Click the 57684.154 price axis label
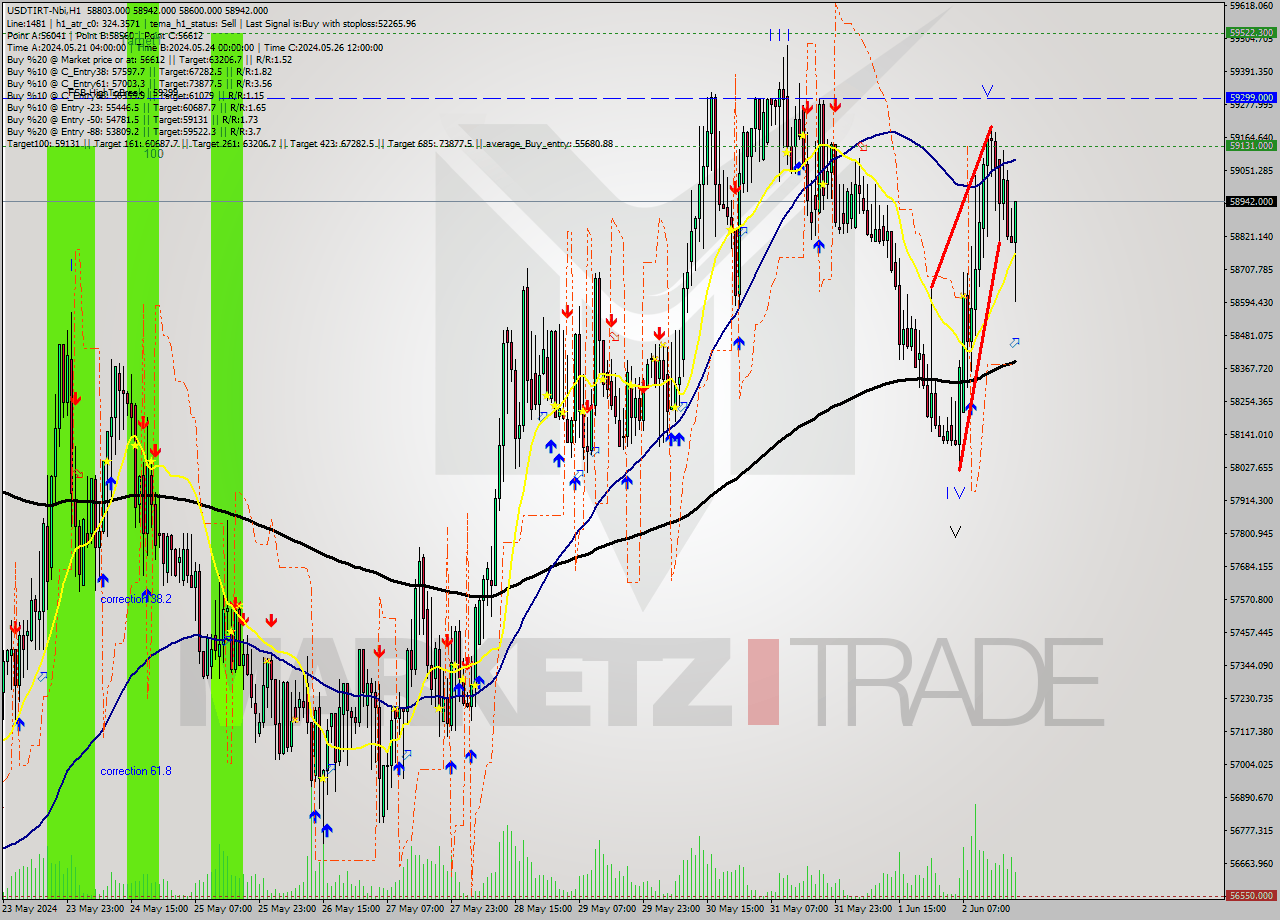Image resolution: width=1280 pixels, height=920 pixels. tap(1252, 567)
